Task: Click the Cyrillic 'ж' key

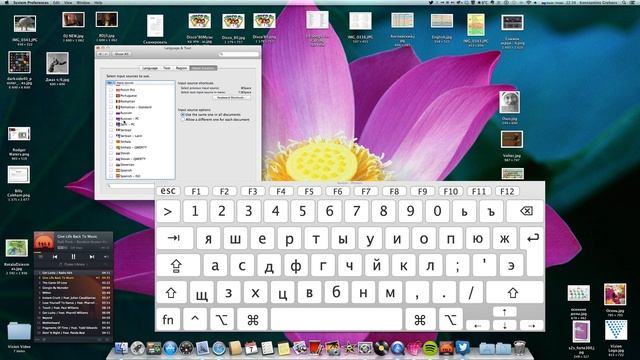Action: (x=504, y=238)
